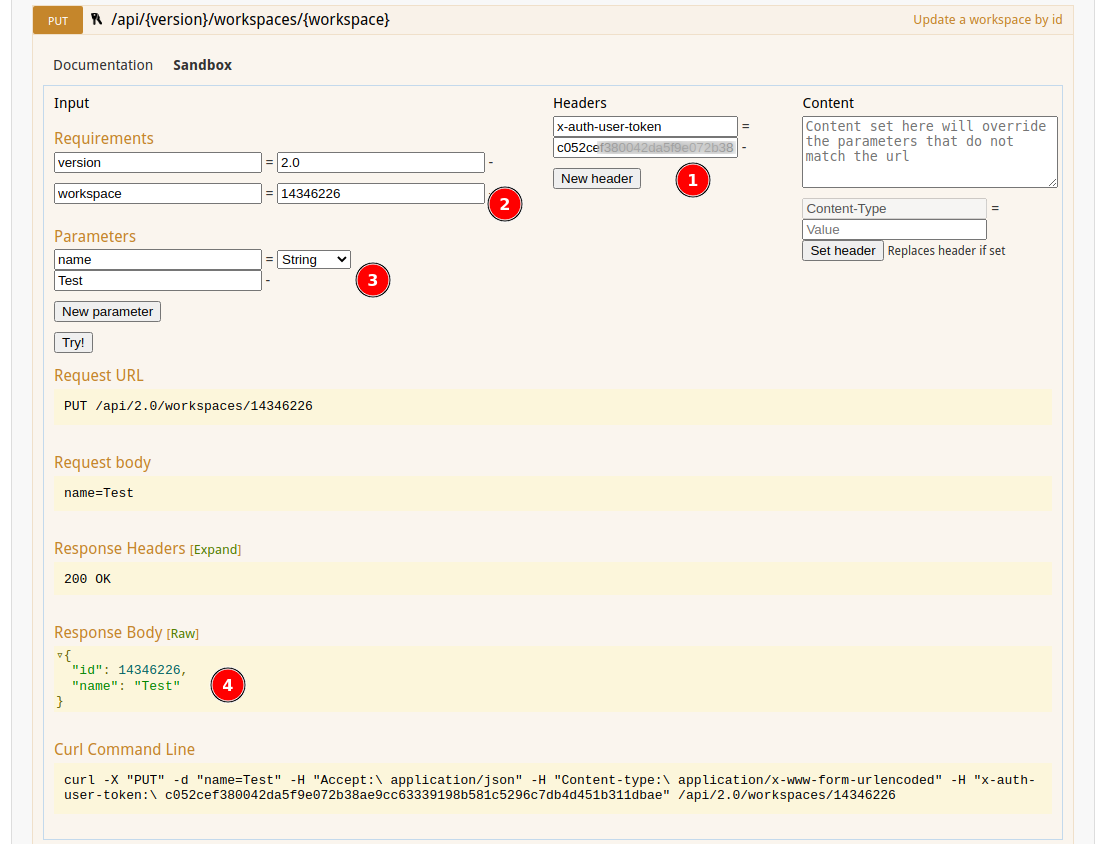This screenshot has height=844, width=1104.
Task: Click the 200 OK response status
Action: 87,579
